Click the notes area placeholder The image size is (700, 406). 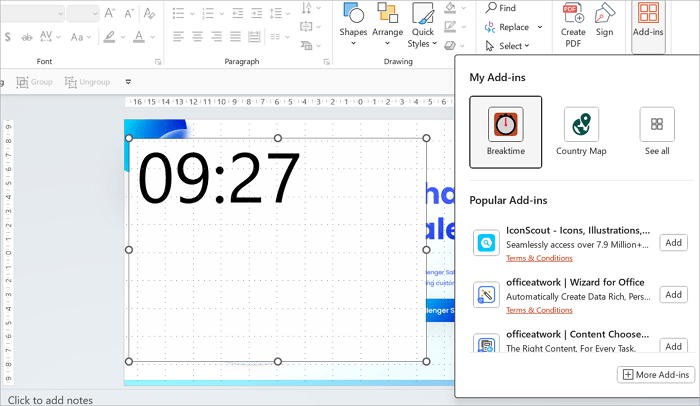[50, 400]
